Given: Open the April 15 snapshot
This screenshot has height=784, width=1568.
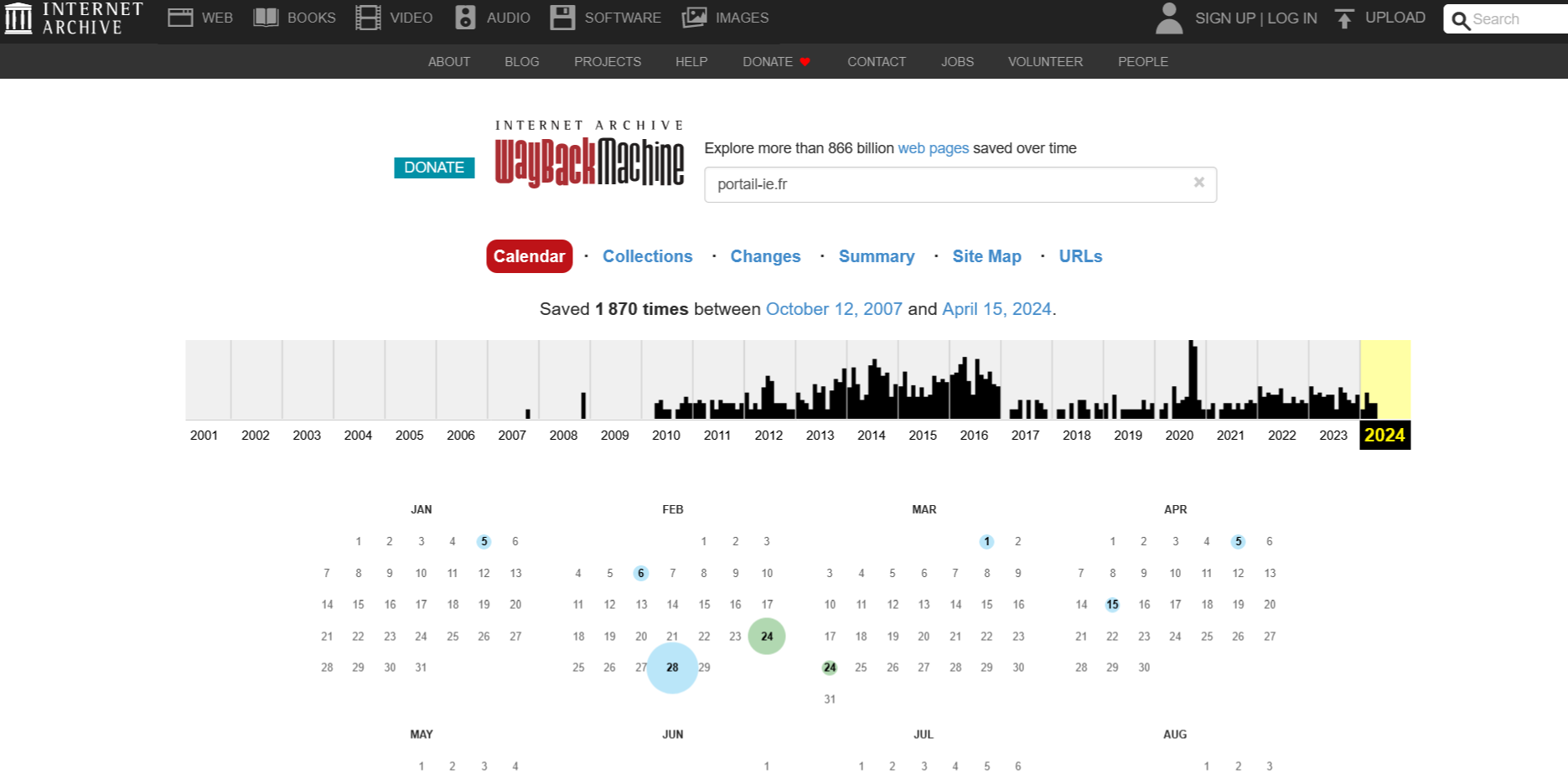Looking at the screenshot, I should coord(1112,605).
